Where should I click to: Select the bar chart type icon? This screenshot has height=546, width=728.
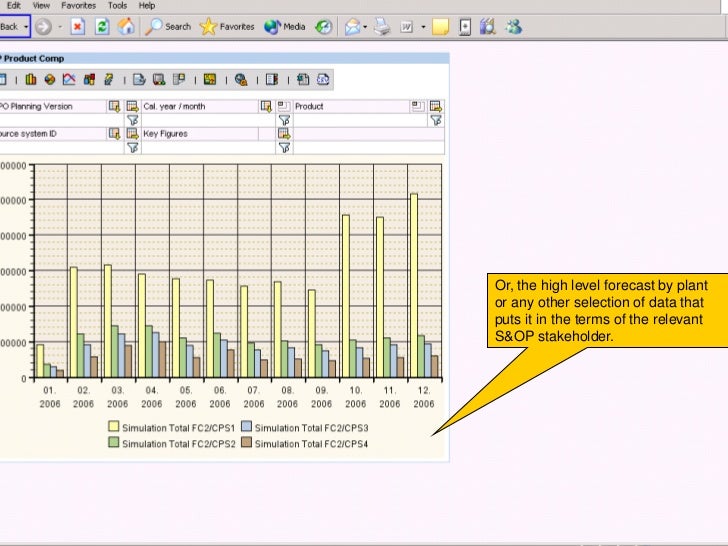[x=31, y=79]
